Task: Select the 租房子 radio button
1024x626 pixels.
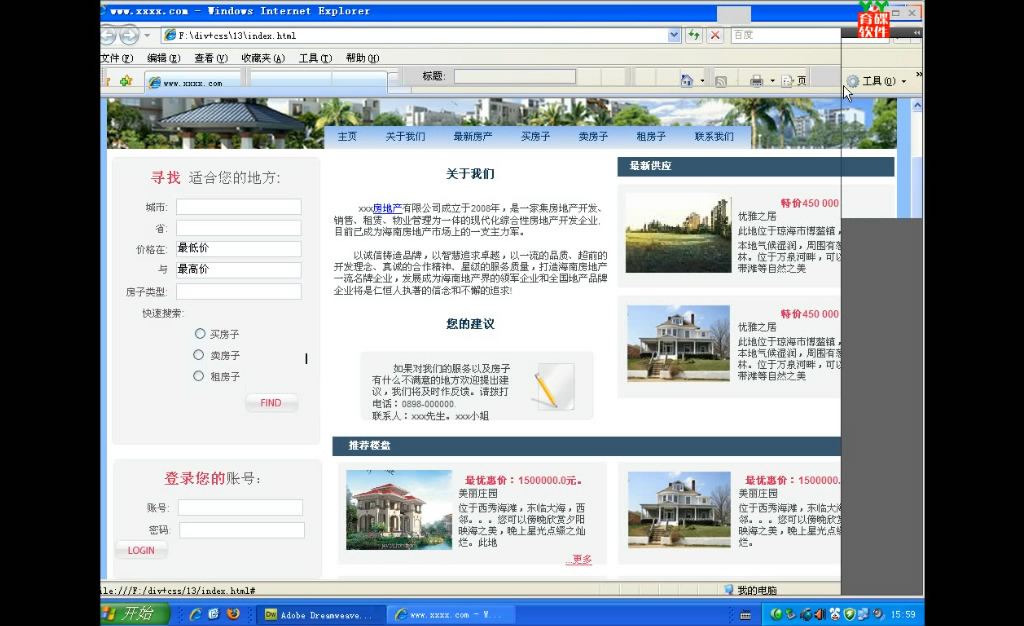Action: click(x=199, y=375)
